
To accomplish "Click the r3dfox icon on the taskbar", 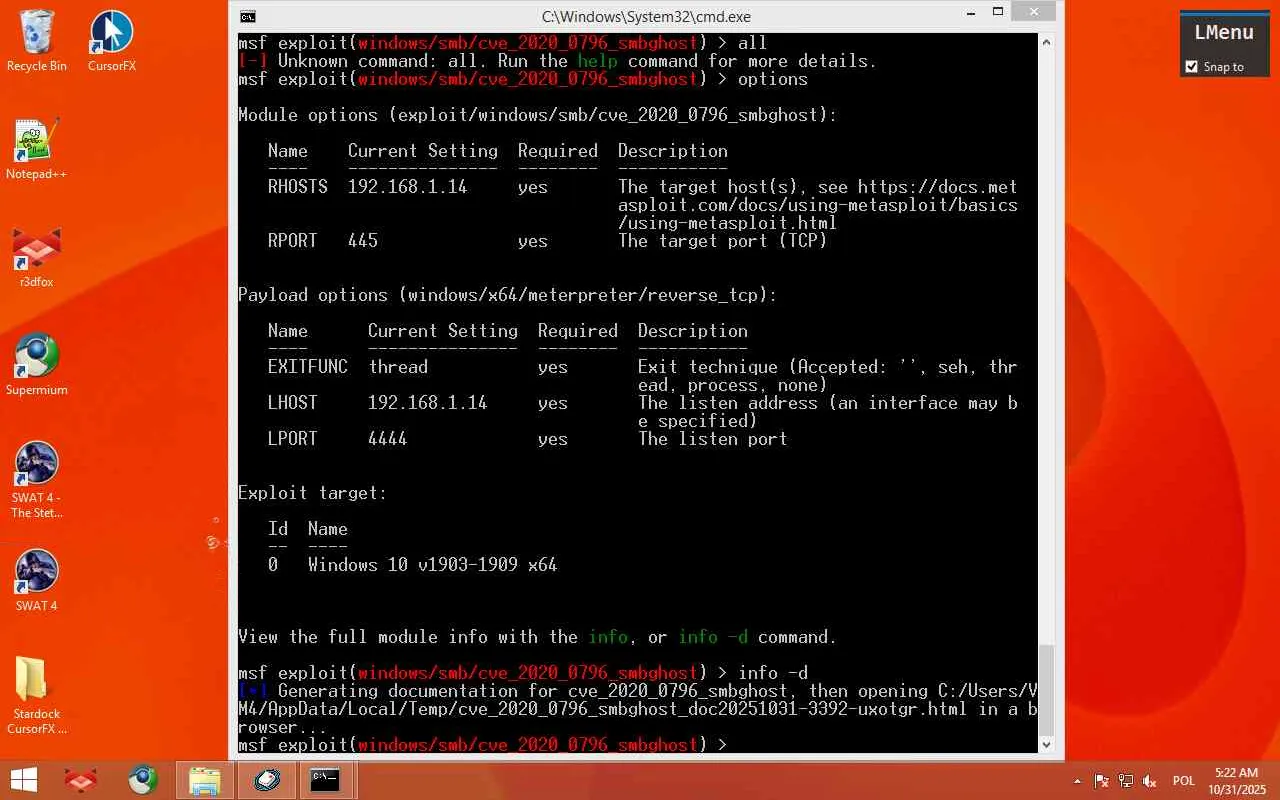I will click(x=81, y=780).
